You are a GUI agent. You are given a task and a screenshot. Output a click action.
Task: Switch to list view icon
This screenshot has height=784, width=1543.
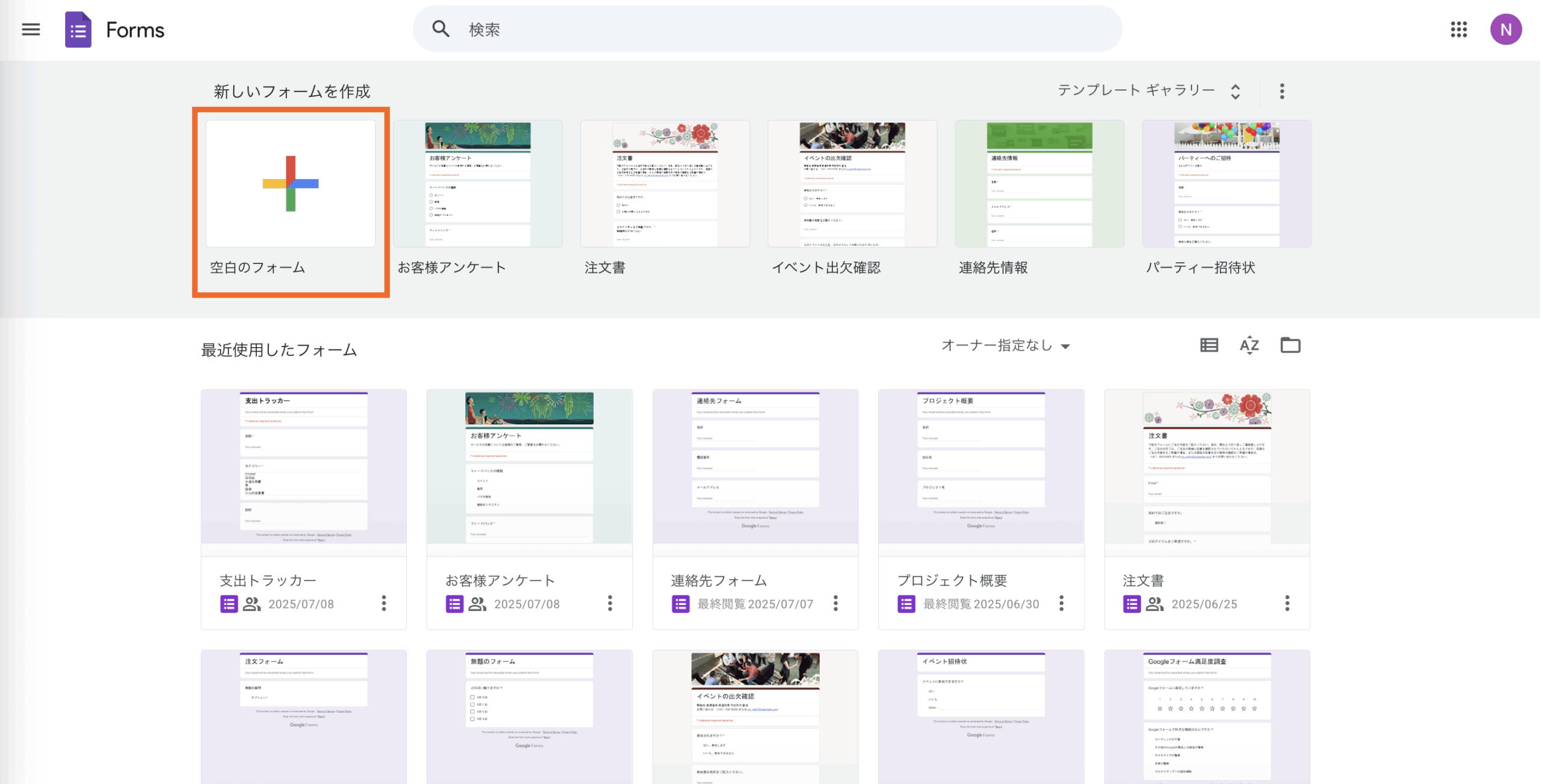point(1208,345)
